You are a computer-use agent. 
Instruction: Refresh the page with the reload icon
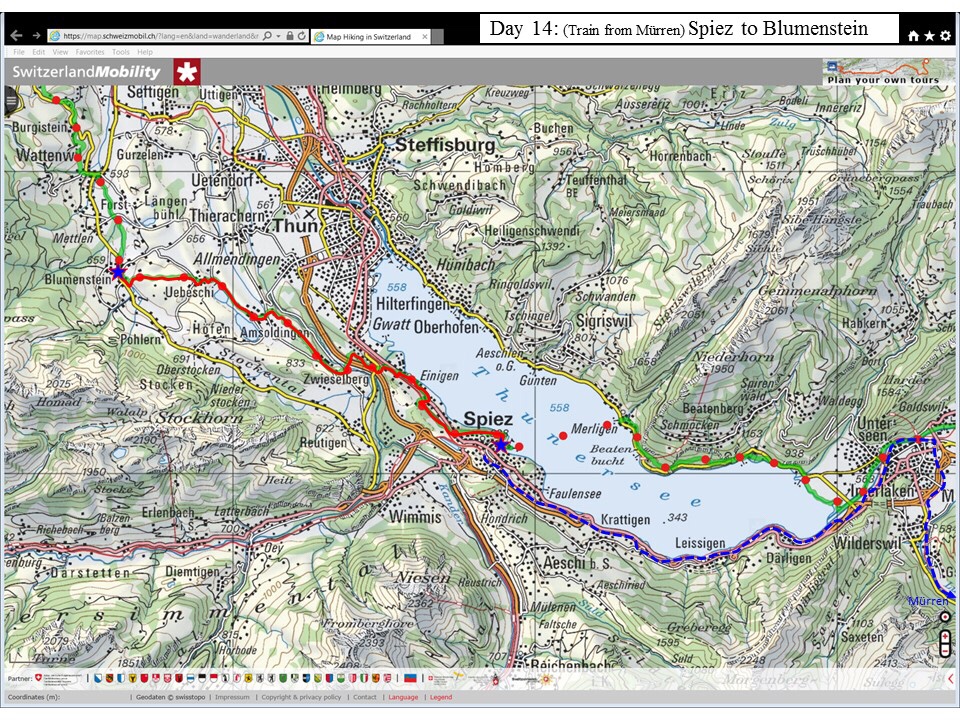[302, 36]
